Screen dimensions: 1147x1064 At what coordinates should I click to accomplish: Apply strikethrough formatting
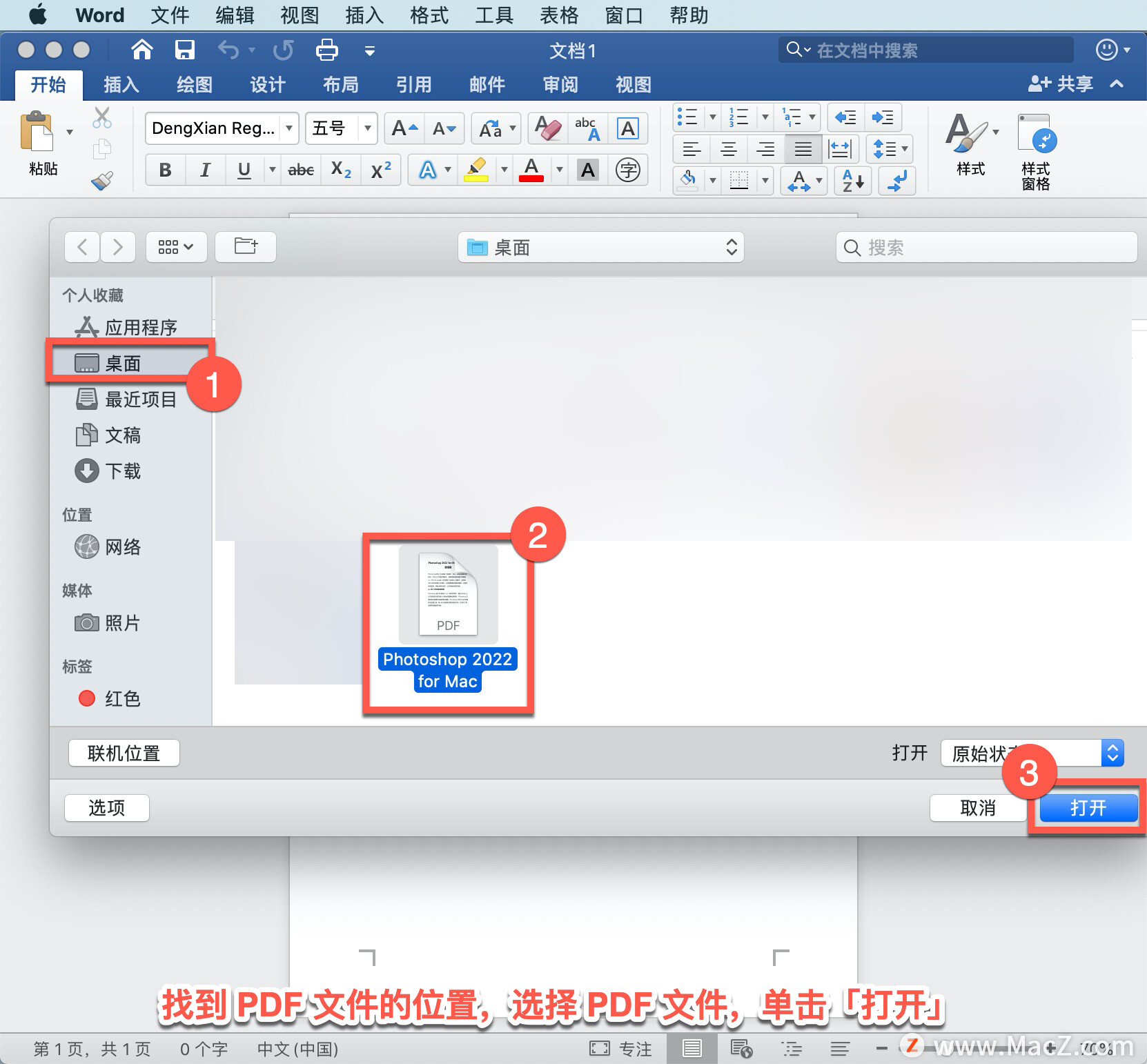[x=301, y=170]
